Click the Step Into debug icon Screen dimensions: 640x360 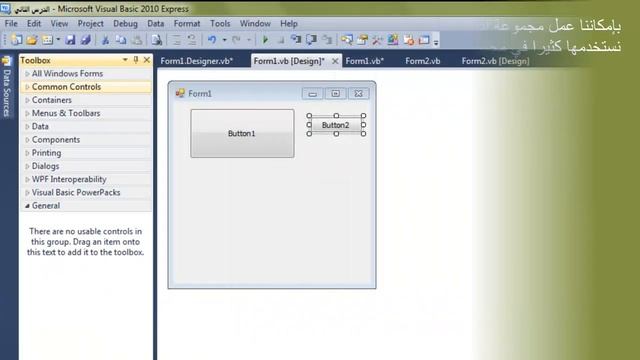tap(296, 40)
